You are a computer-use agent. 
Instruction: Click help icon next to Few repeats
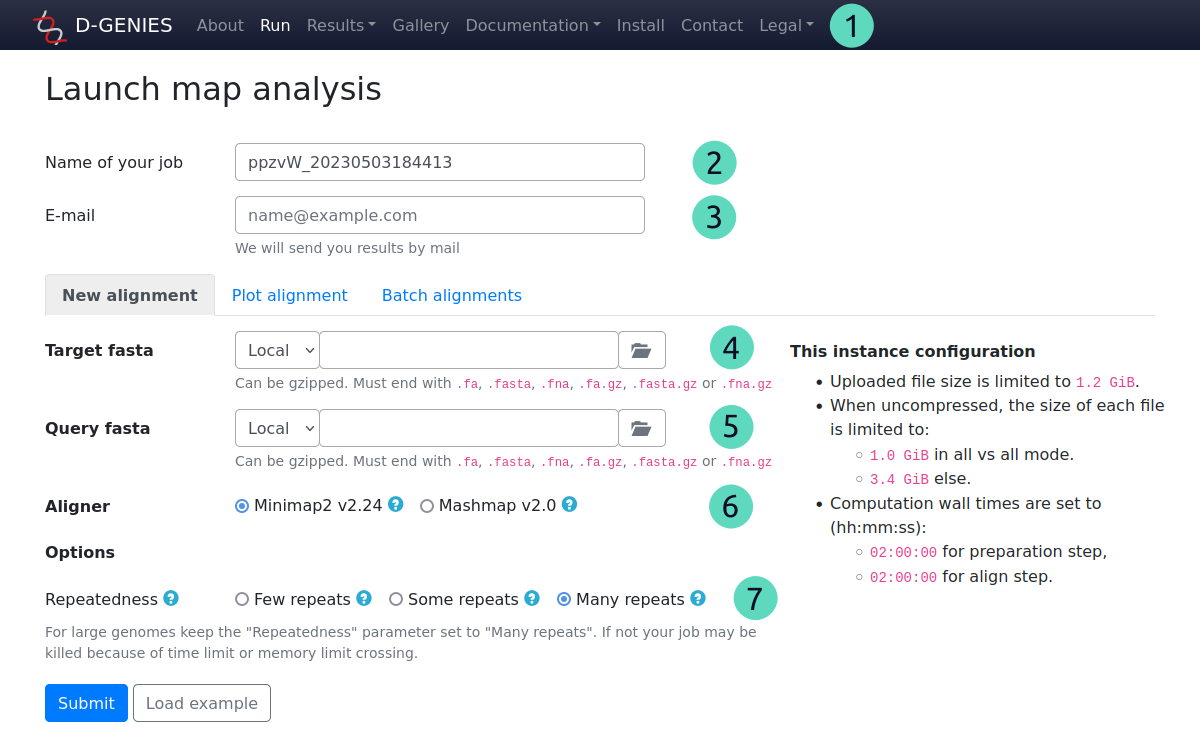pyautogui.click(x=364, y=599)
